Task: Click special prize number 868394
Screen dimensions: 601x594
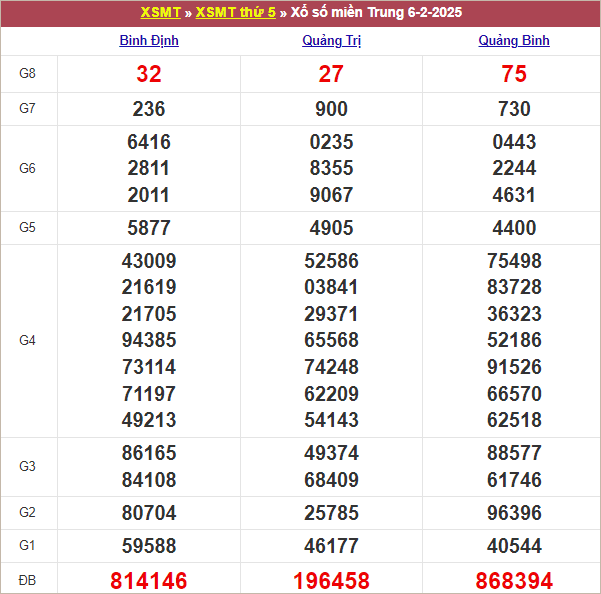Action: [514, 581]
